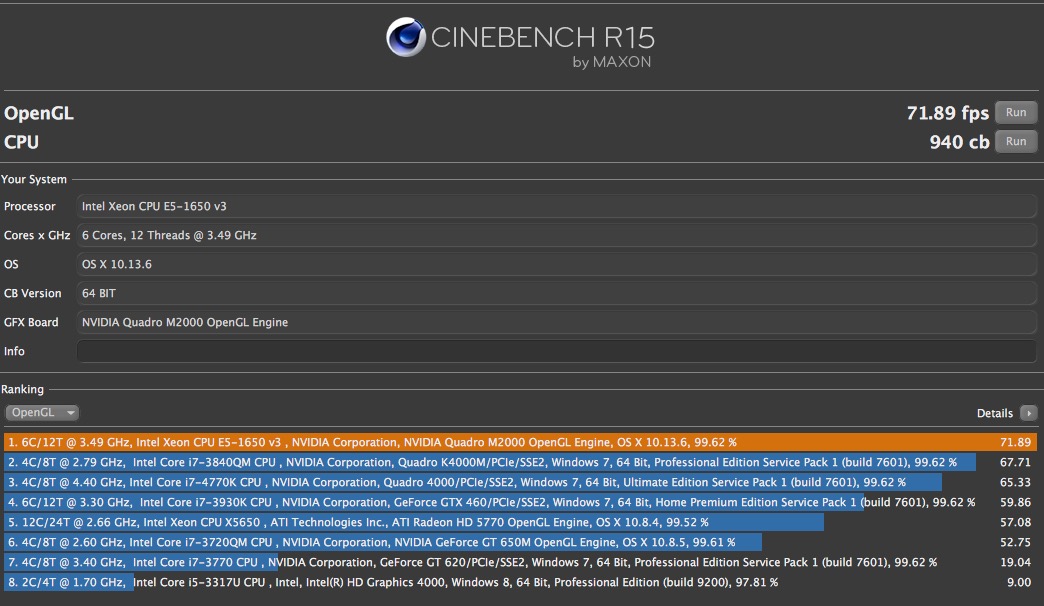Viewport: 1044px width, 606px height.
Task: Click the CPU test label
Action: [21, 142]
